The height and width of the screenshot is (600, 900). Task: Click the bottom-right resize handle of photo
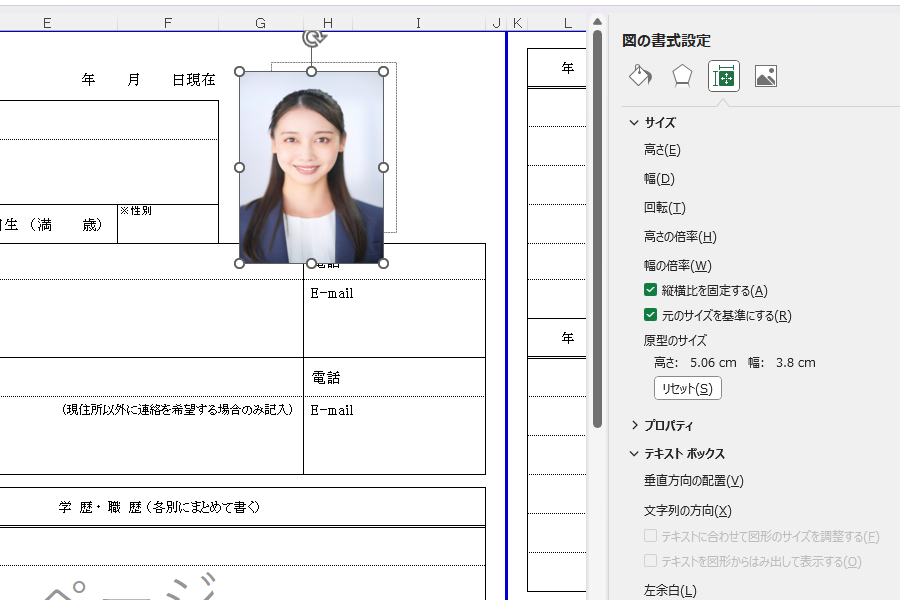point(383,263)
